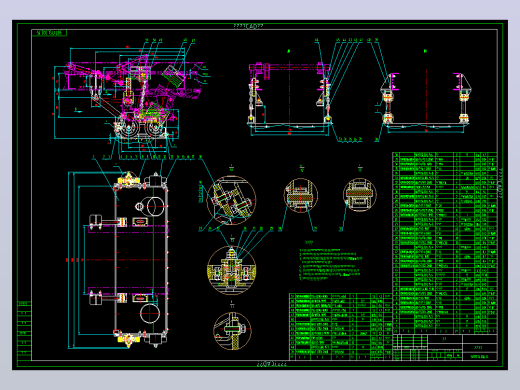This screenshot has height=390, width=520.
Task: Pick the bottom bolt detail circle
Action: click(x=232, y=331)
